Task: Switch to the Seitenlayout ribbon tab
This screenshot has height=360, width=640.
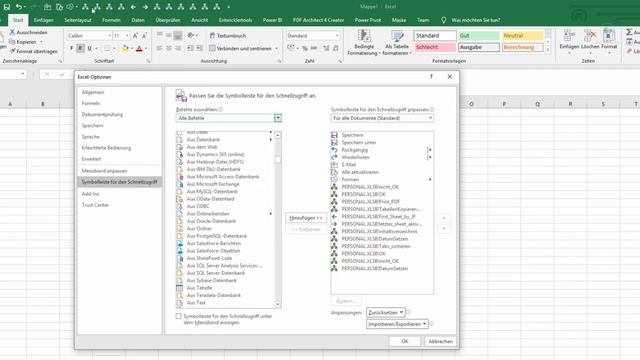Action: point(78,20)
